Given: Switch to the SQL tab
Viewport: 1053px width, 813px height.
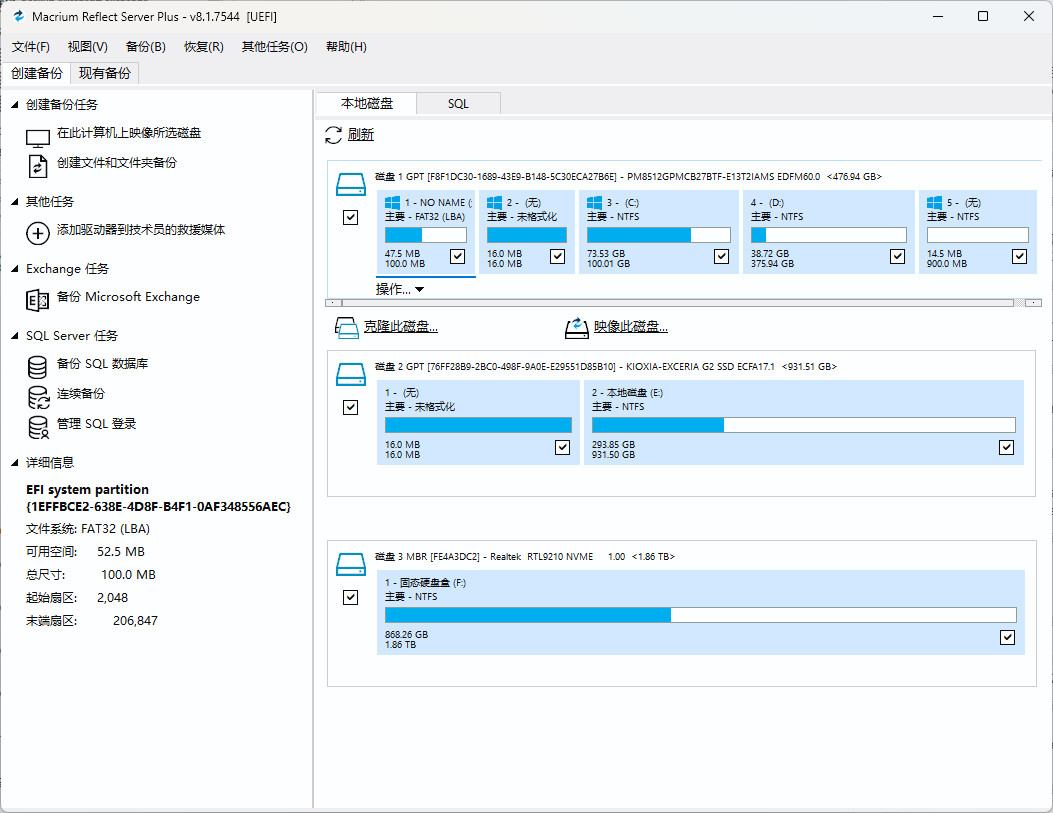Looking at the screenshot, I should pos(458,104).
